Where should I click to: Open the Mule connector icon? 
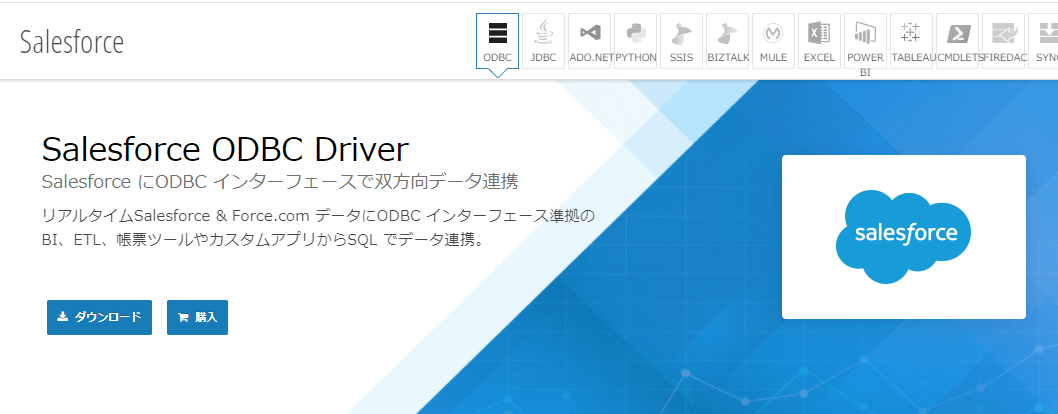click(x=773, y=41)
